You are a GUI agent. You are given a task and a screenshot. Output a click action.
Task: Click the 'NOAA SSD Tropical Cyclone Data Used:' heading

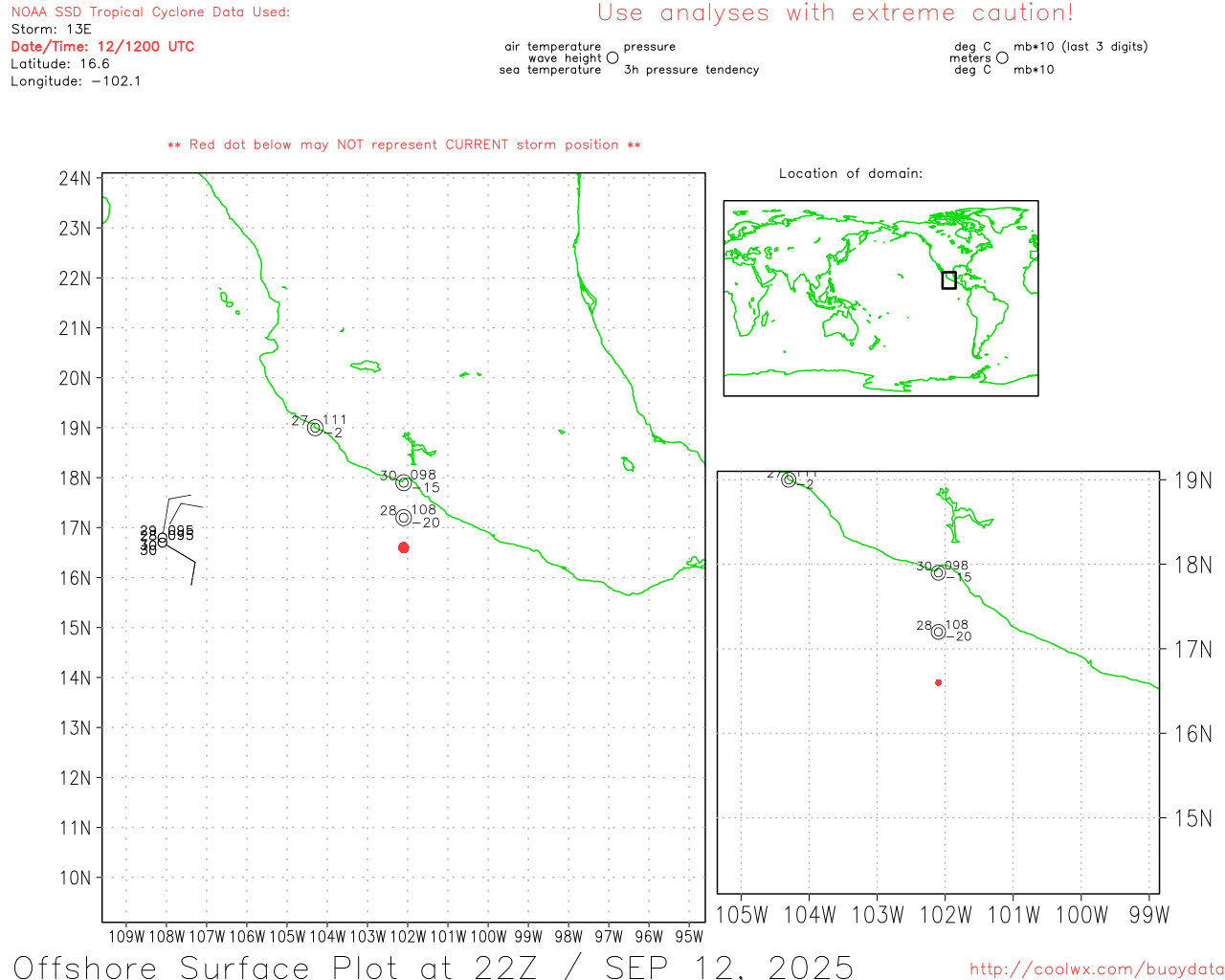[150, 12]
